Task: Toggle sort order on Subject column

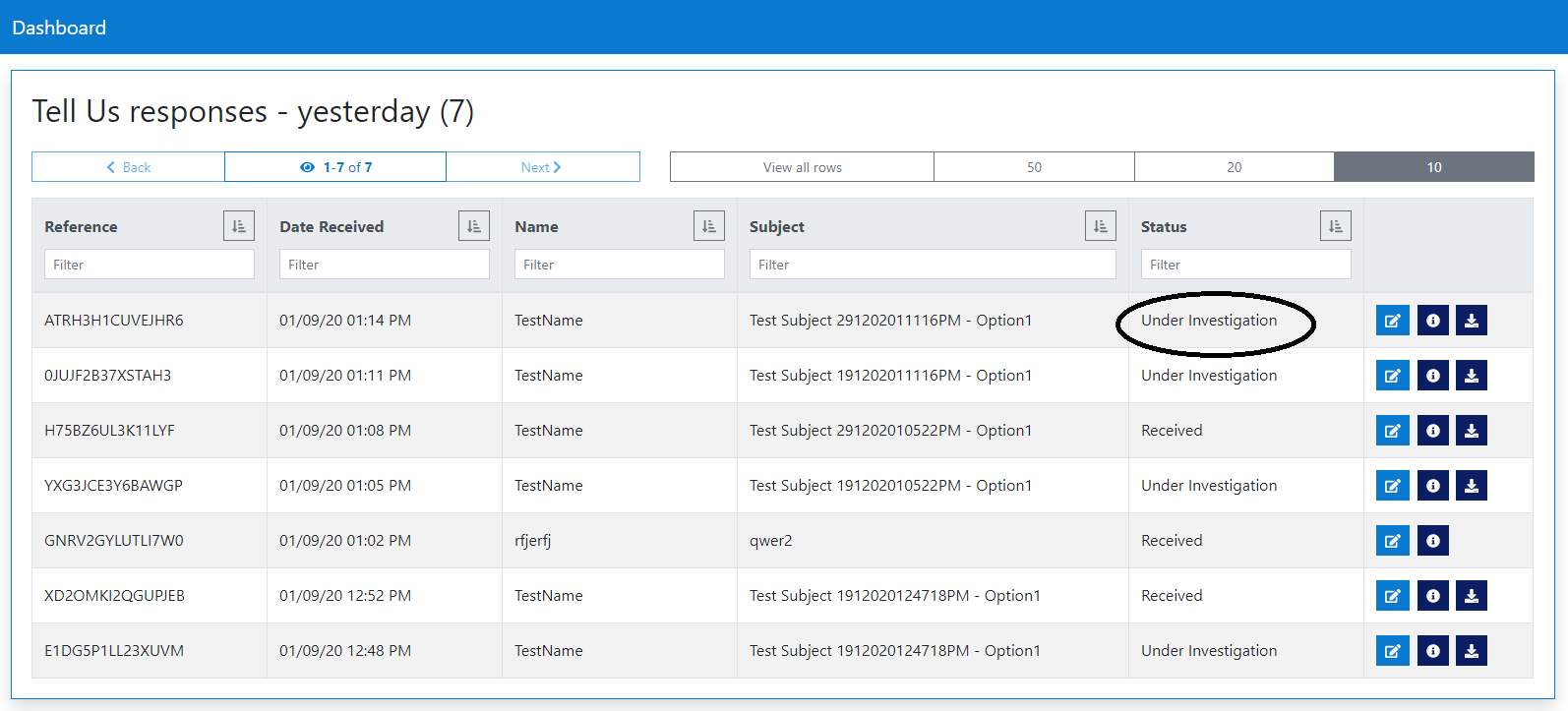Action: tap(1100, 226)
